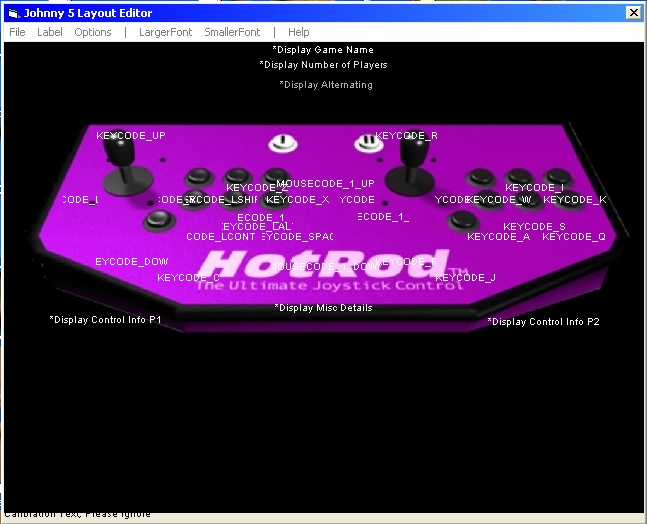Image resolution: width=647 pixels, height=524 pixels.
Task: Select the *Display Control Info P2 label
Action: pyautogui.click(x=543, y=321)
